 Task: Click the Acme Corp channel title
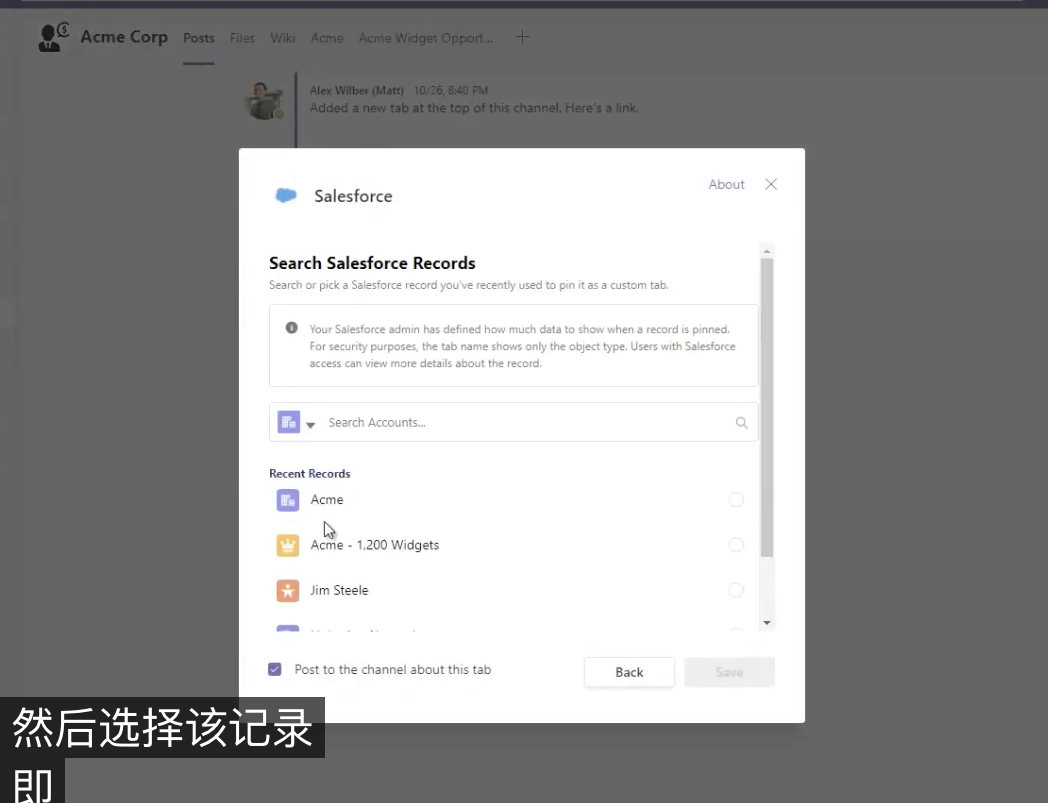click(x=124, y=37)
